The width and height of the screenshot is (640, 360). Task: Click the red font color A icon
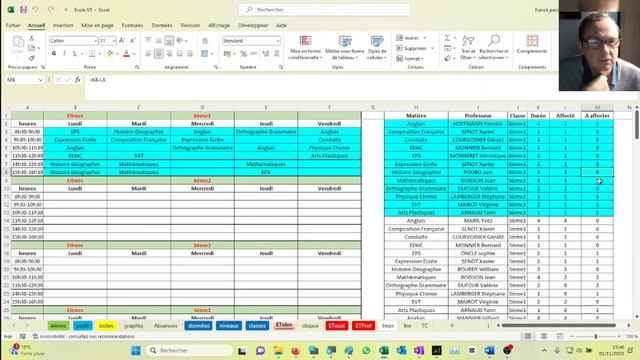pyautogui.click(x=127, y=53)
